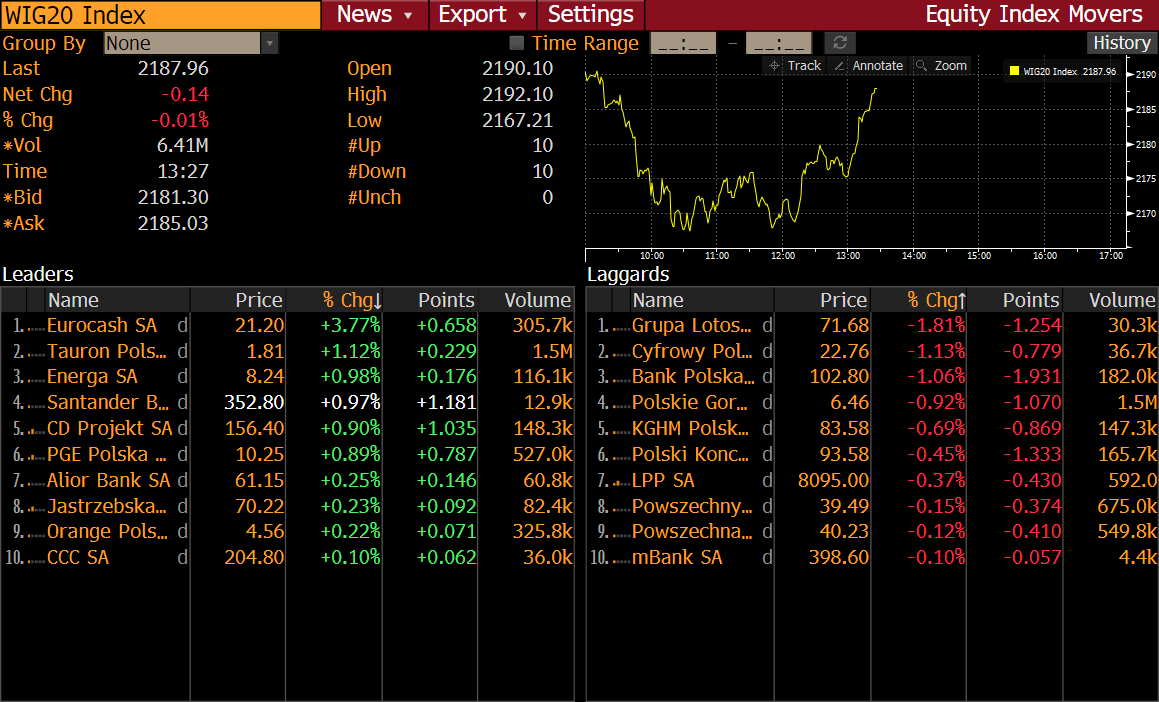Open the Settings menu
This screenshot has height=702, width=1159.
pyautogui.click(x=590, y=15)
